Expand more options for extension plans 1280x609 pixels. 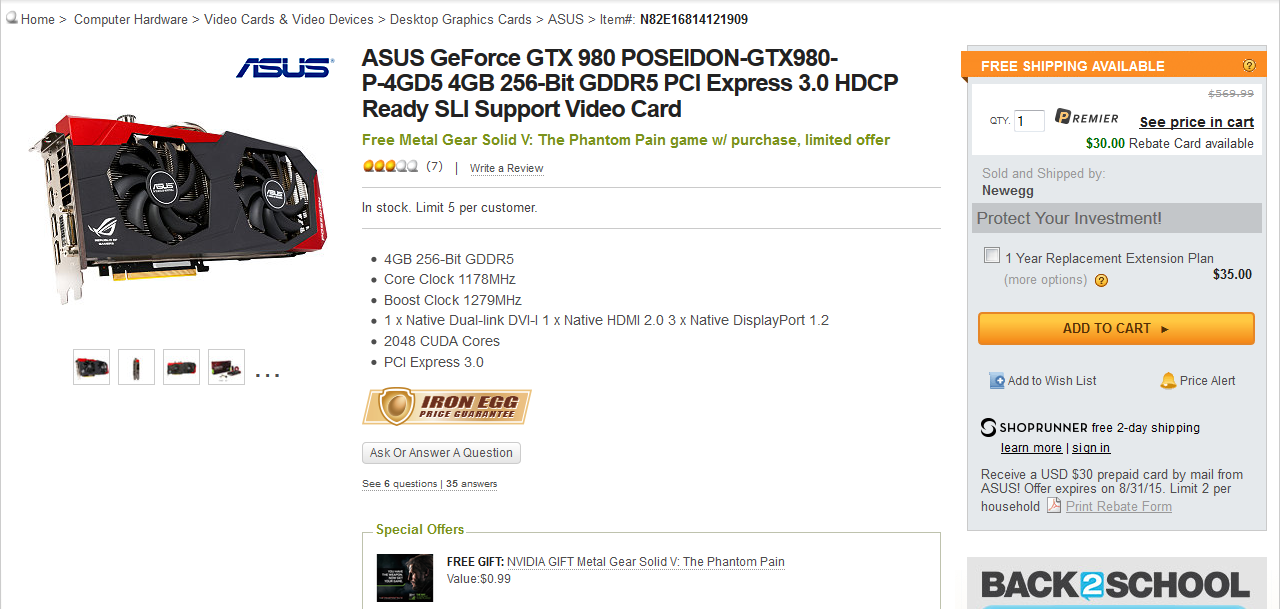point(1045,280)
